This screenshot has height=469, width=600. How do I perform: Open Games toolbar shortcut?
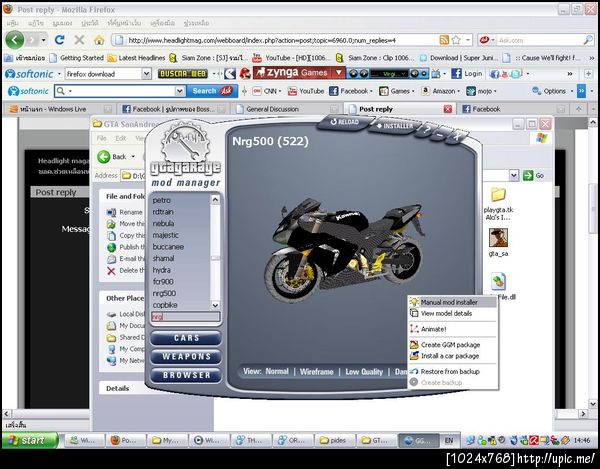tap(397, 91)
